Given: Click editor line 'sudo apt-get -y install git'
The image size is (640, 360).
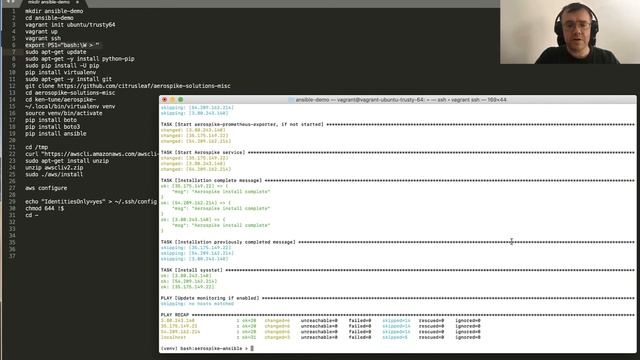Looking at the screenshot, I should tap(68, 79).
